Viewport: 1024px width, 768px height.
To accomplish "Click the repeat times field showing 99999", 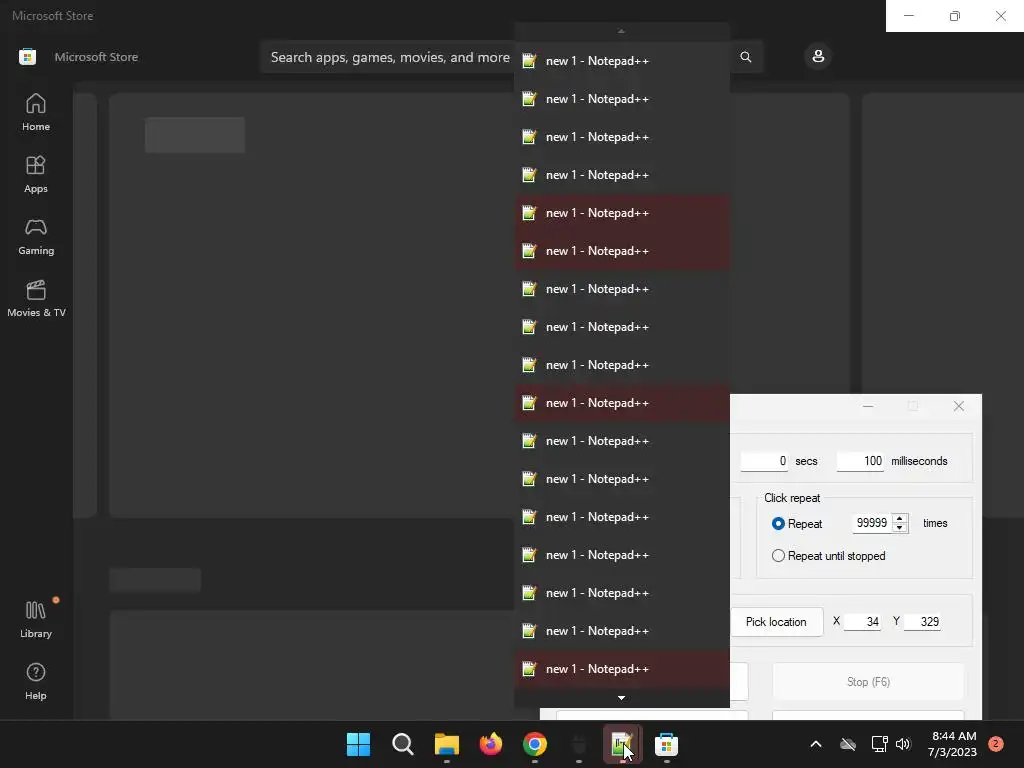I will pyautogui.click(x=872, y=523).
